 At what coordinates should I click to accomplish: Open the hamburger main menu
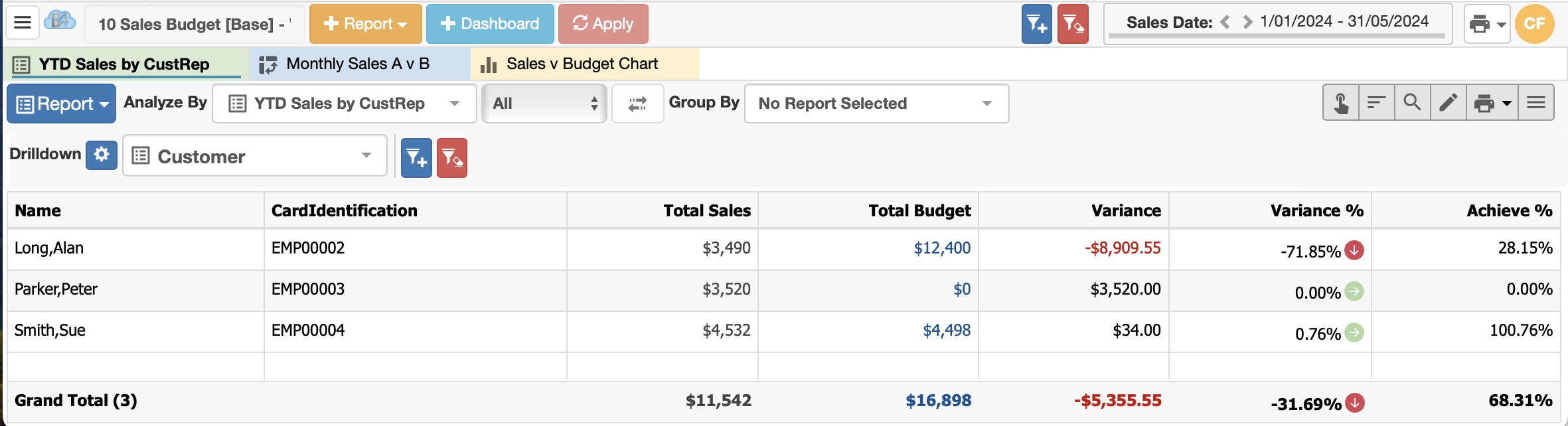(x=23, y=23)
